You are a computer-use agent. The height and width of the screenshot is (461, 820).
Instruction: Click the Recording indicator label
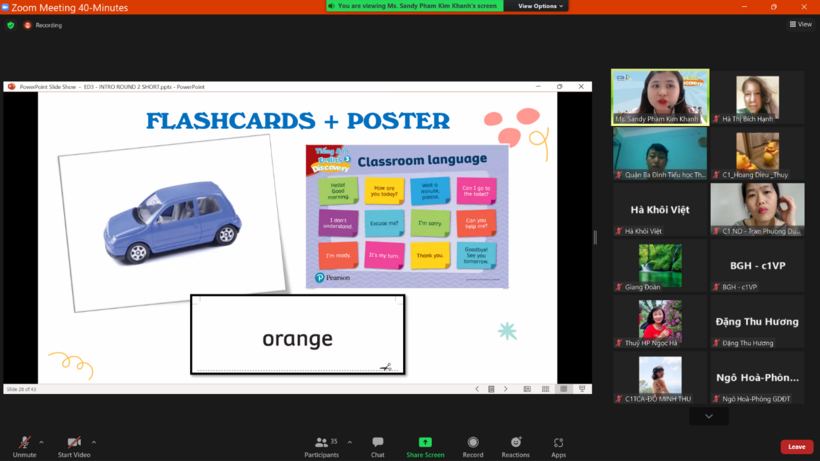[48, 25]
